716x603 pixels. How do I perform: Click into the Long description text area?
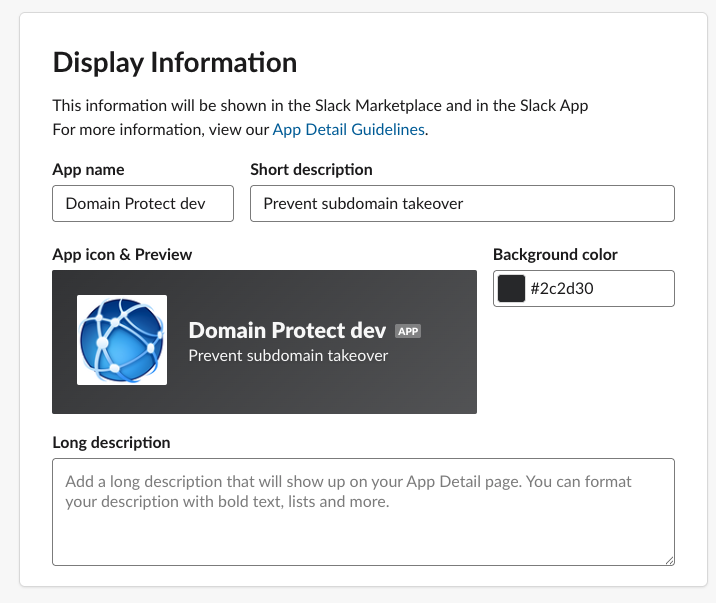click(363, 512)
